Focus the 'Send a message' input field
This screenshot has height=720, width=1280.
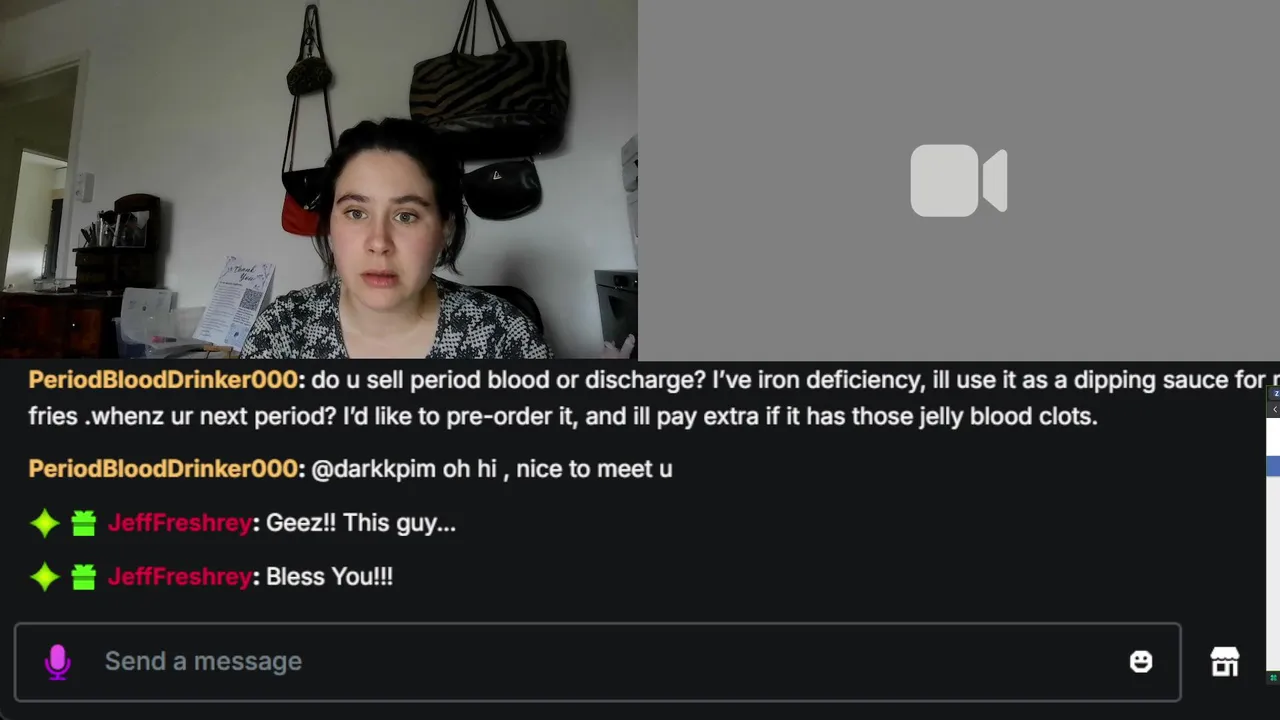[598, 662]
